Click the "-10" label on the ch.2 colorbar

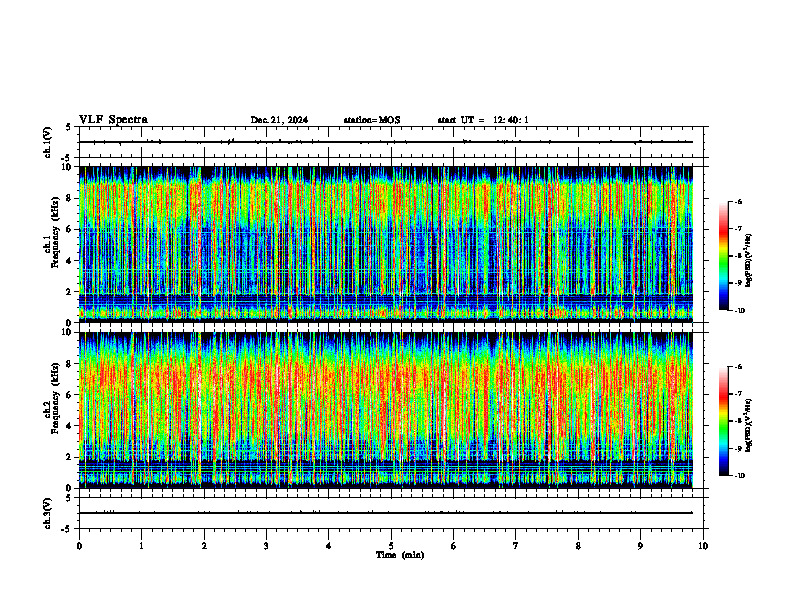(740, 475)
